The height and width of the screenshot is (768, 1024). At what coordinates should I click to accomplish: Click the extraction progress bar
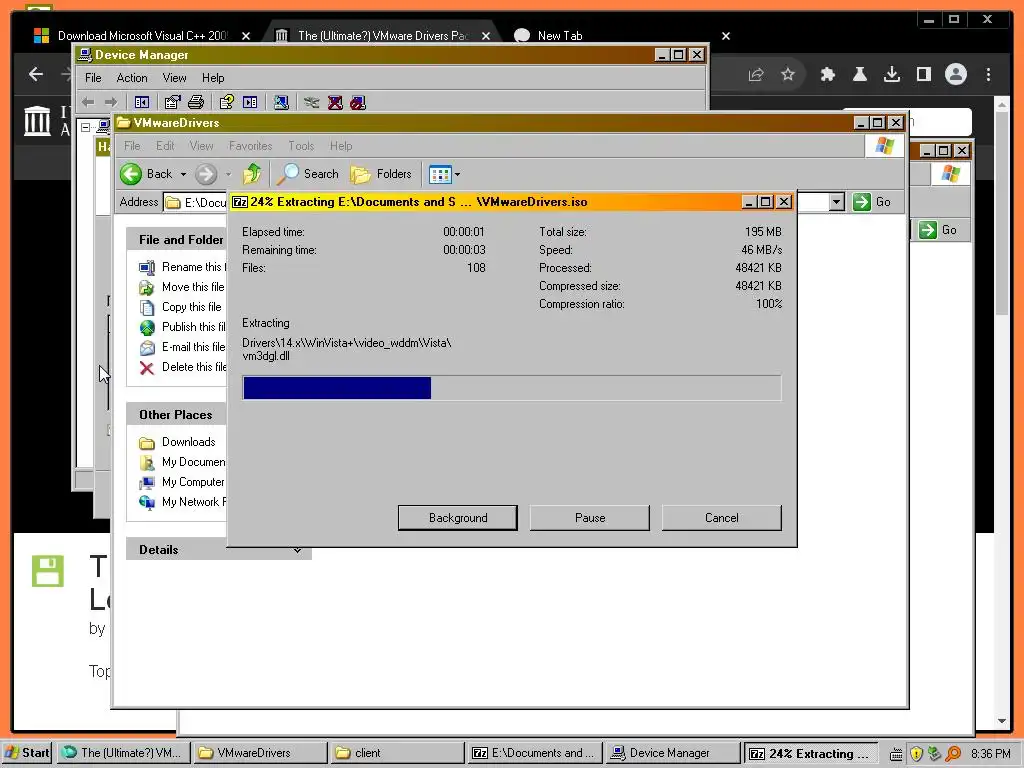tap(512, 388)
